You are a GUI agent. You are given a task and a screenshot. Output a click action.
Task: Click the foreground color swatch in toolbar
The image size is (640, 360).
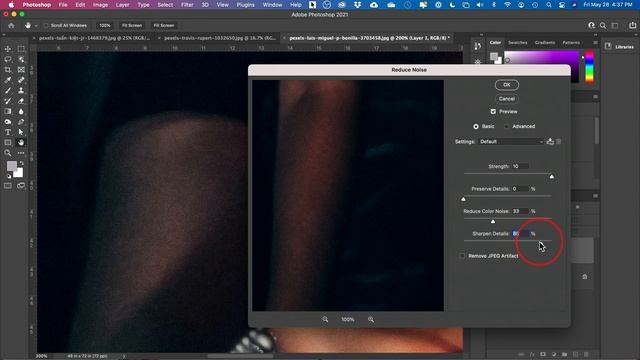pos(11,166)
